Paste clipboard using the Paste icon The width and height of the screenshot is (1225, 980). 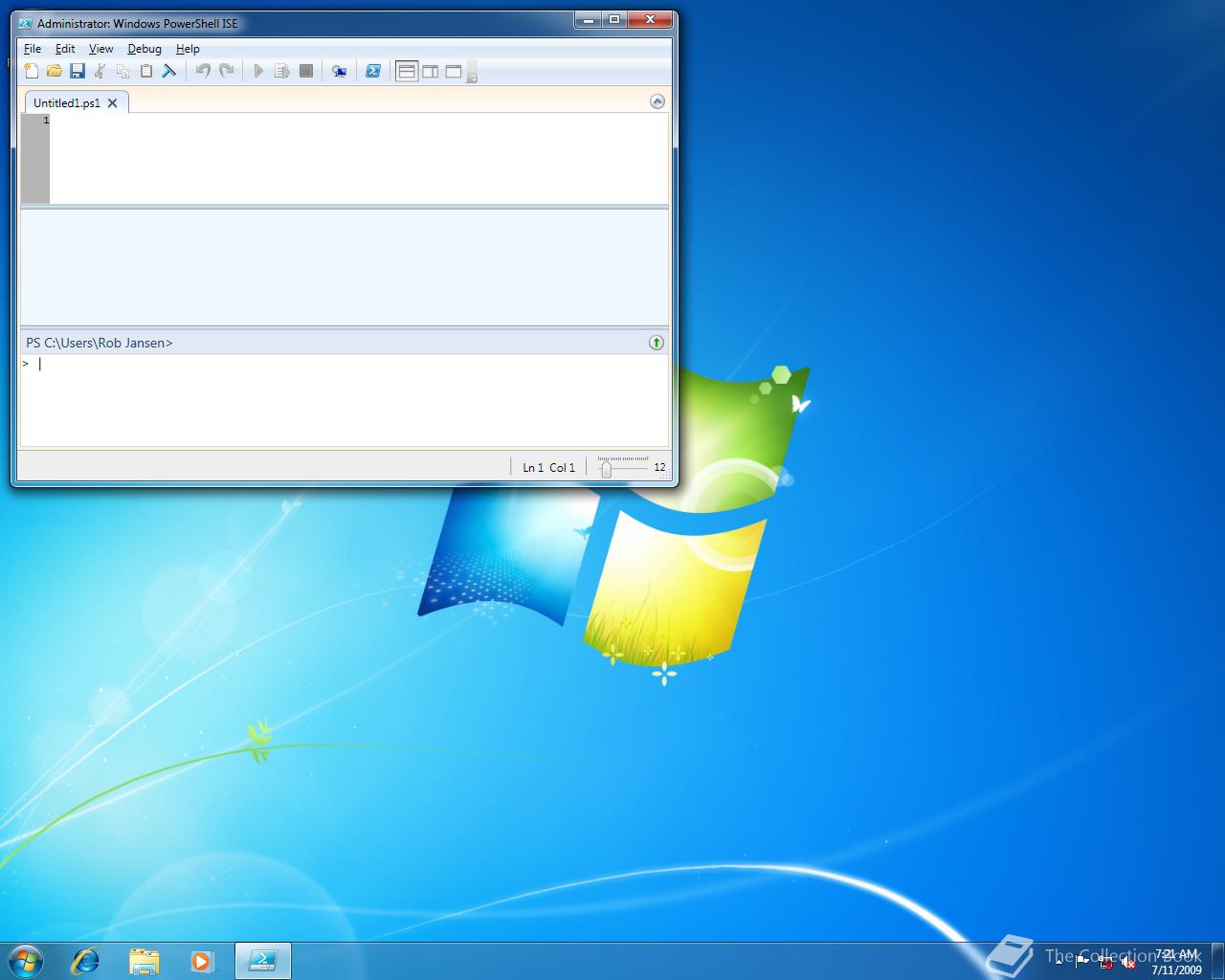coord(146,71)
